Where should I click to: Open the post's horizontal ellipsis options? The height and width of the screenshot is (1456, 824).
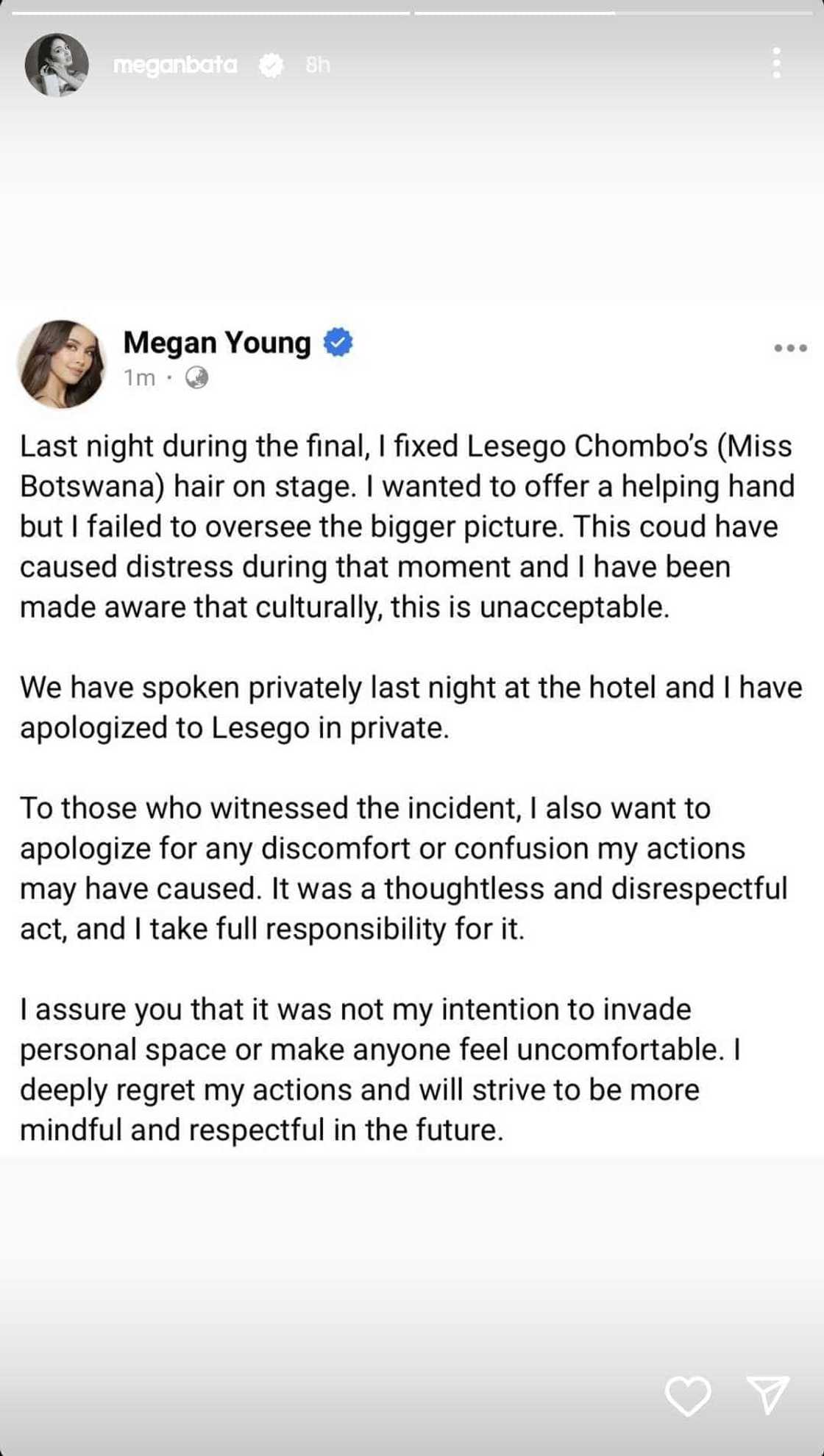[790, 348]
